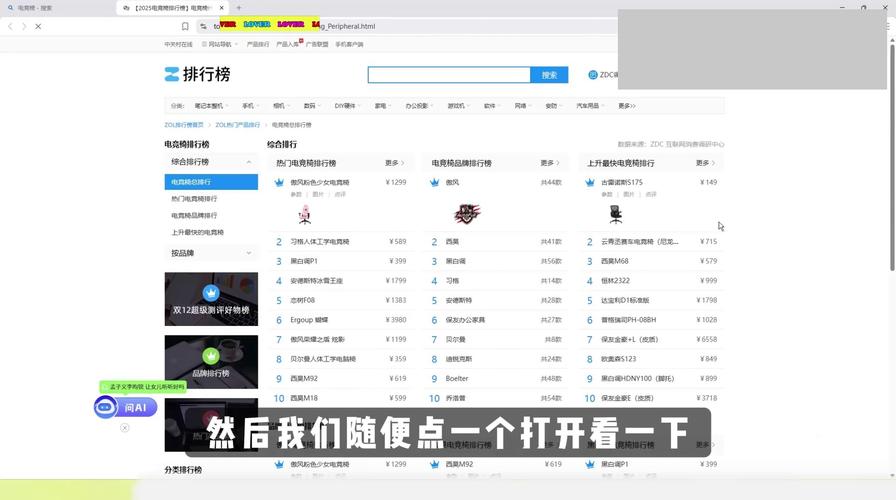Open Boelter brand row
The width and height of the screenshot is (896, 500).
pos(497,378)
